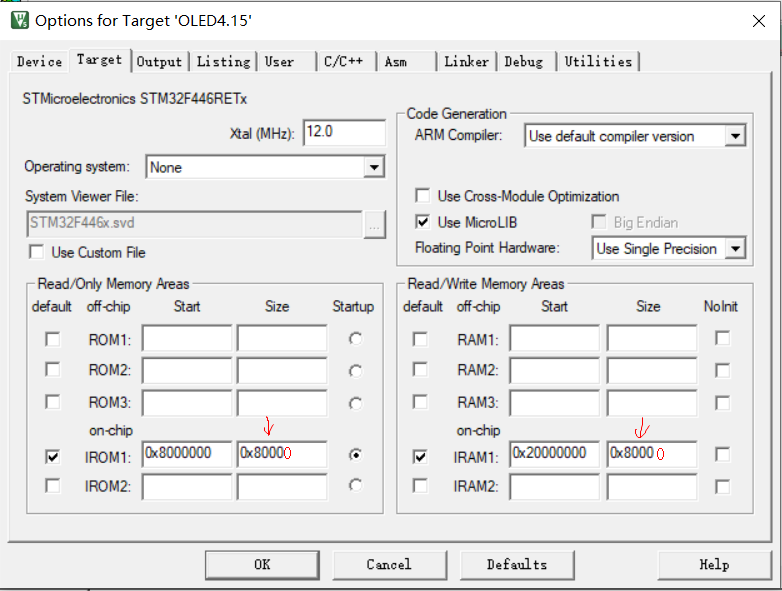
Task: Open the Utilities tab
Action: (x=598, y=62)
